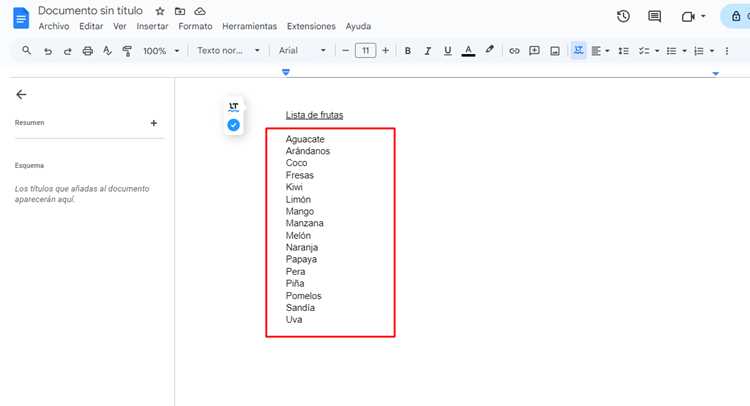Open the Archivo menu
Viewport: 750px width, 406px height.
click(x=54, y=26)
